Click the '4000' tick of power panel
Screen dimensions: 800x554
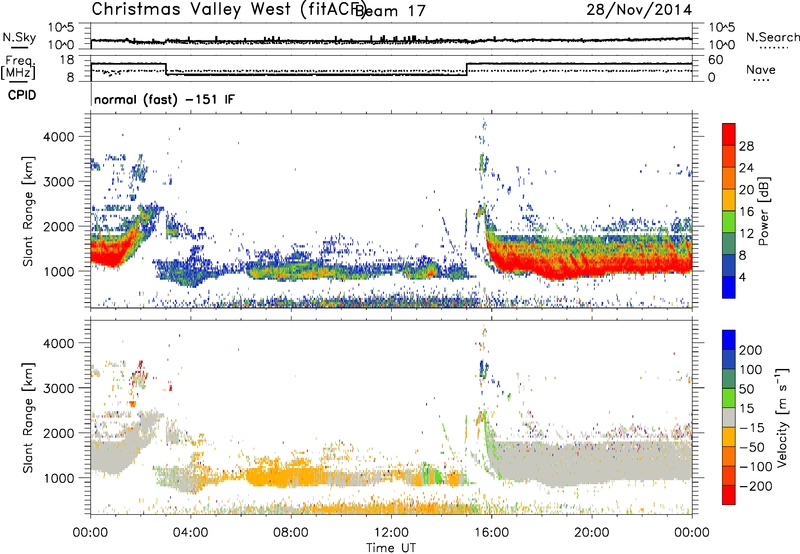click(59, 137)
